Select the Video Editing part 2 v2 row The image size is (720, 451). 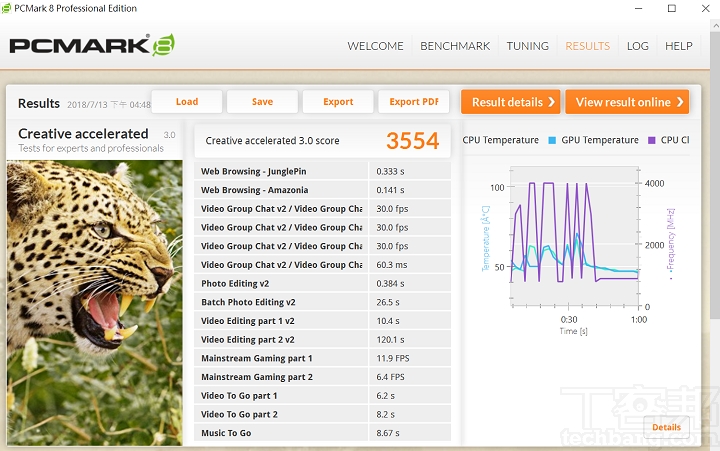point(322,339)
